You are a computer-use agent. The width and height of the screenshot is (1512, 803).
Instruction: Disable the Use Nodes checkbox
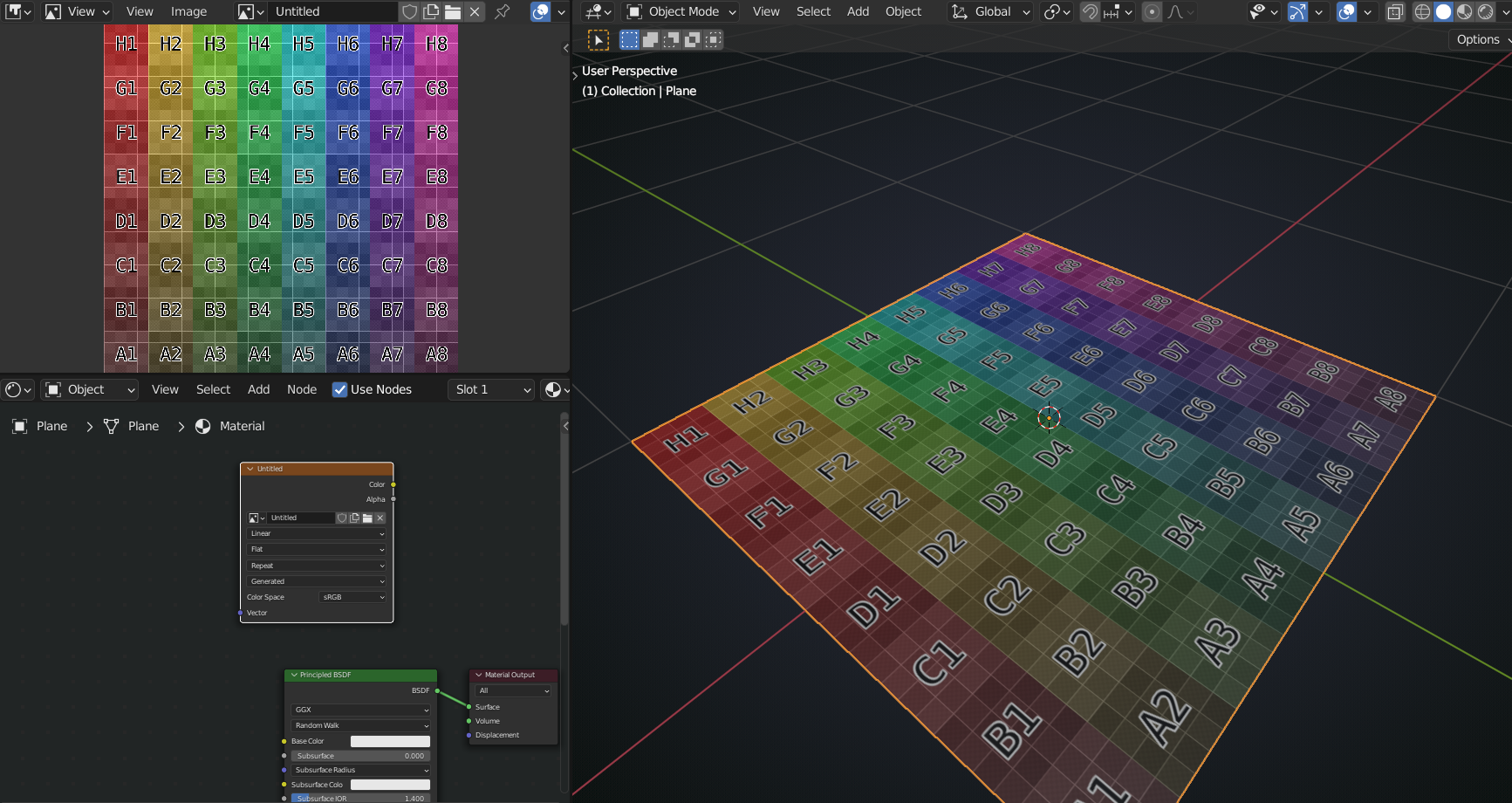point(339,389)
